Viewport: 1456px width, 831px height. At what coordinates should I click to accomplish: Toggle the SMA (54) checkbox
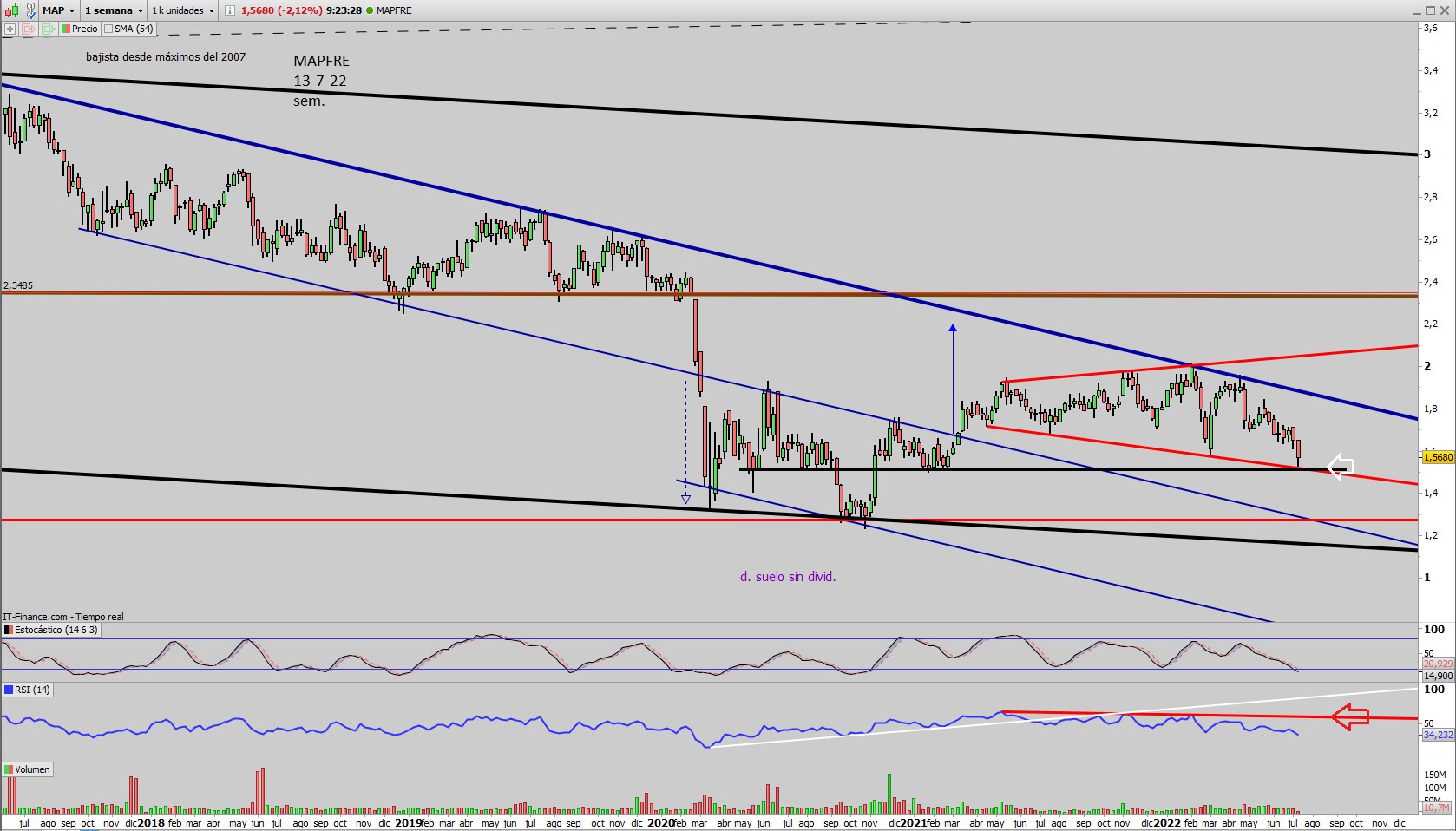coord(108,29)
